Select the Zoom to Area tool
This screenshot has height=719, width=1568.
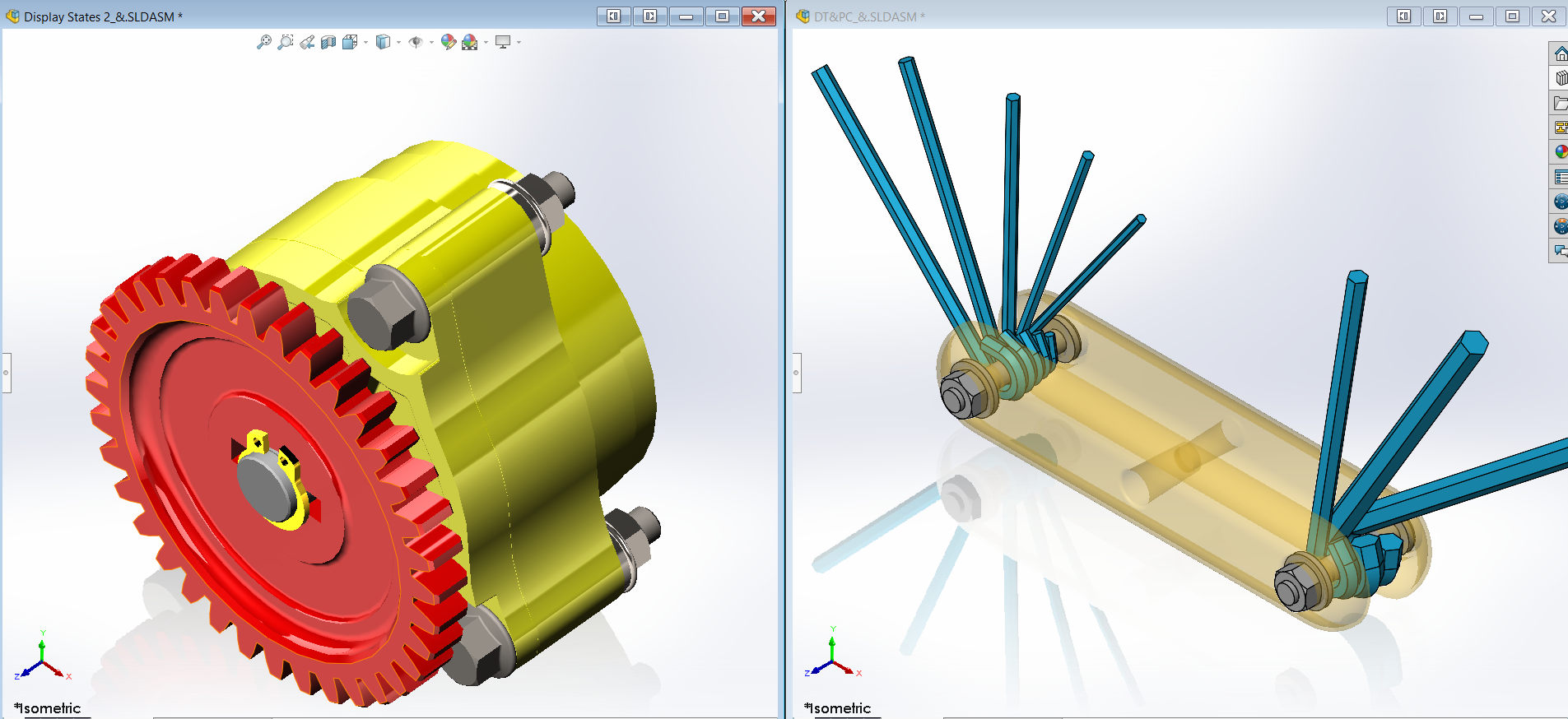pos(285,42)
